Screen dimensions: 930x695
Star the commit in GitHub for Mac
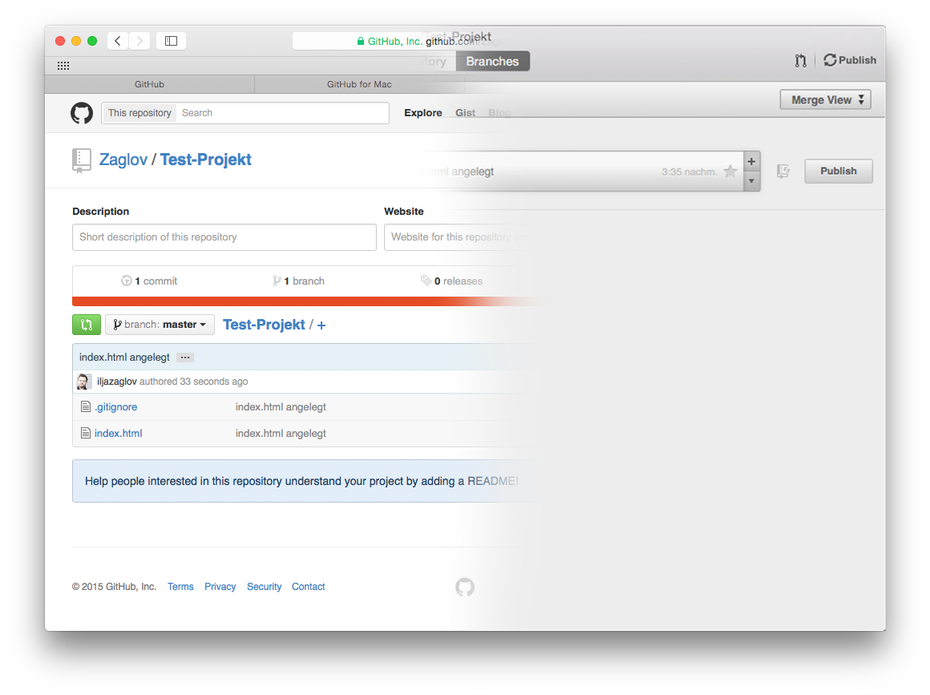tap(730, 171)
